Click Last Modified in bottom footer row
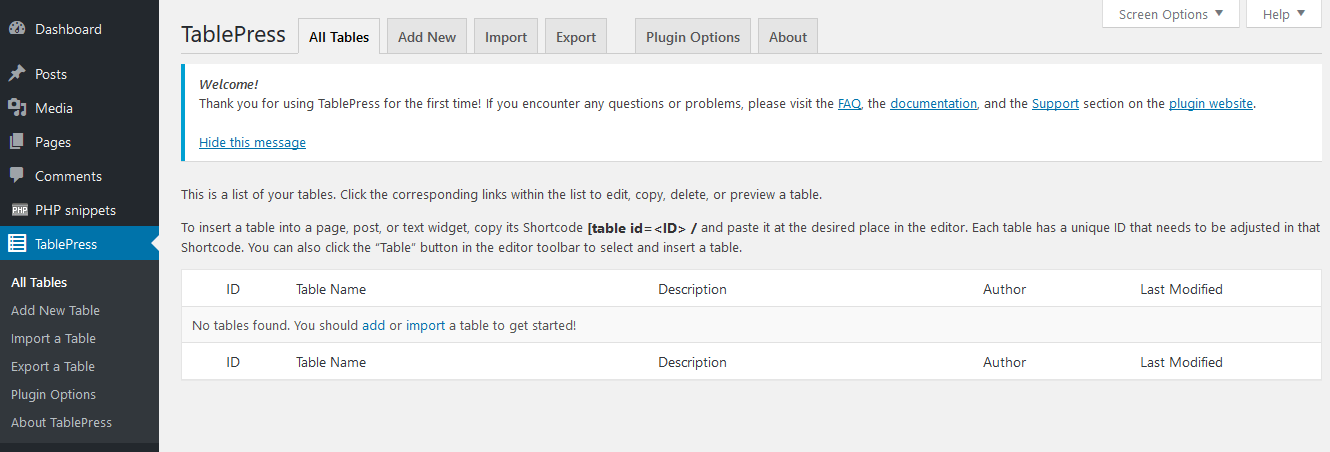 [x=1181, y=362]
